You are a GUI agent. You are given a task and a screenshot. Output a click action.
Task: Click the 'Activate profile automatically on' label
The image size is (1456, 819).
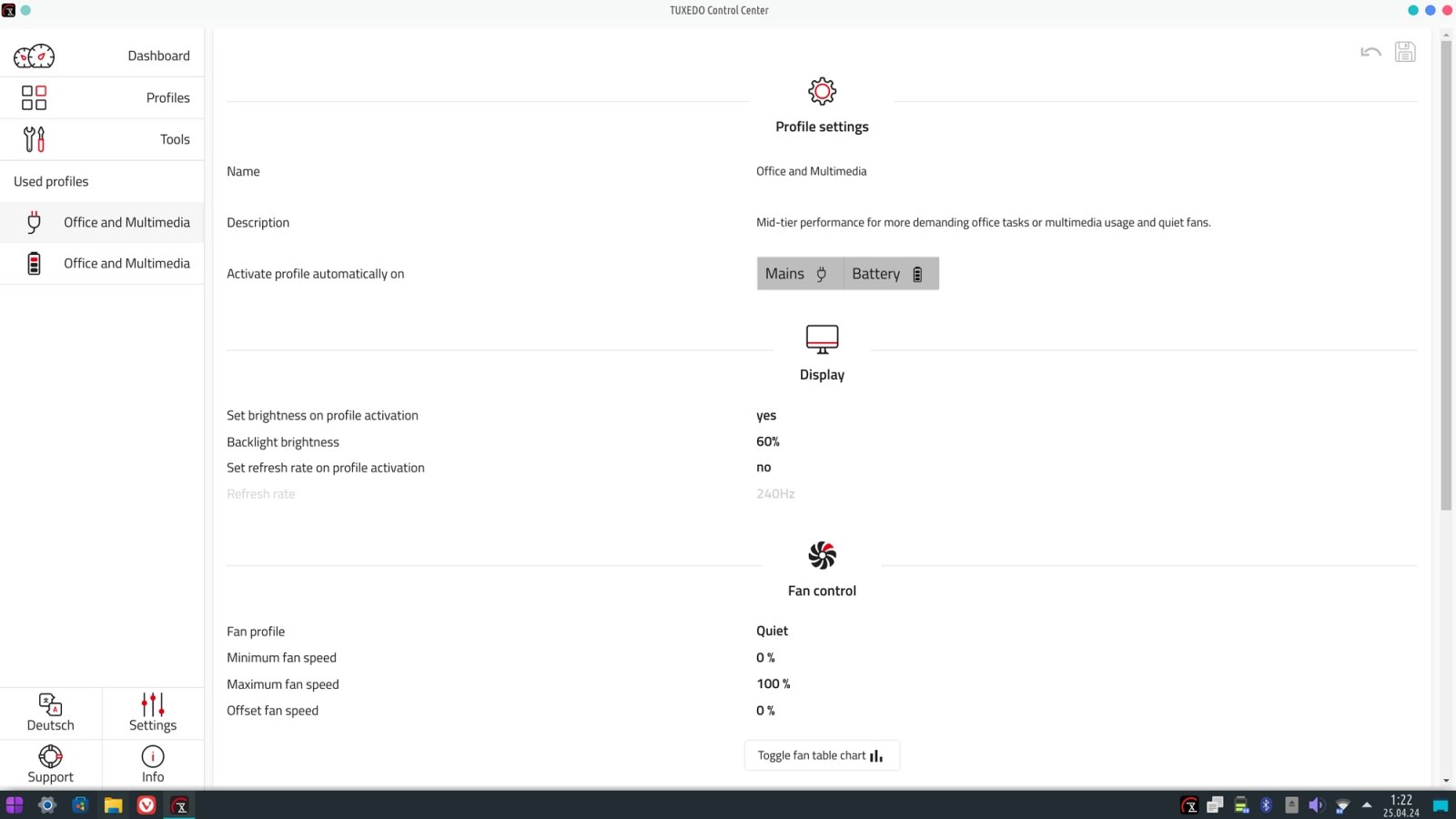[316, 274]
